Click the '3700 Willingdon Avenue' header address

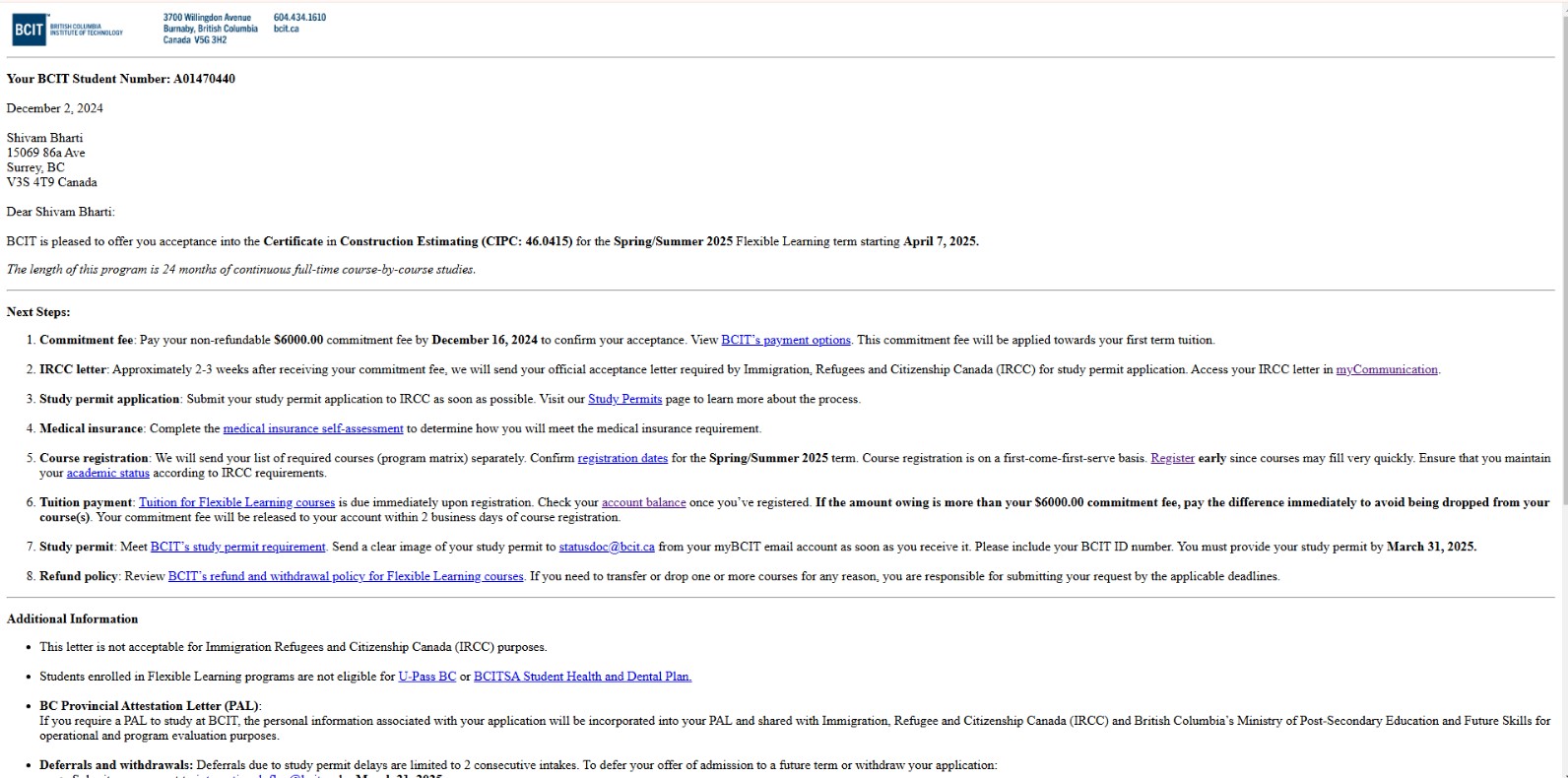[207, 18]
